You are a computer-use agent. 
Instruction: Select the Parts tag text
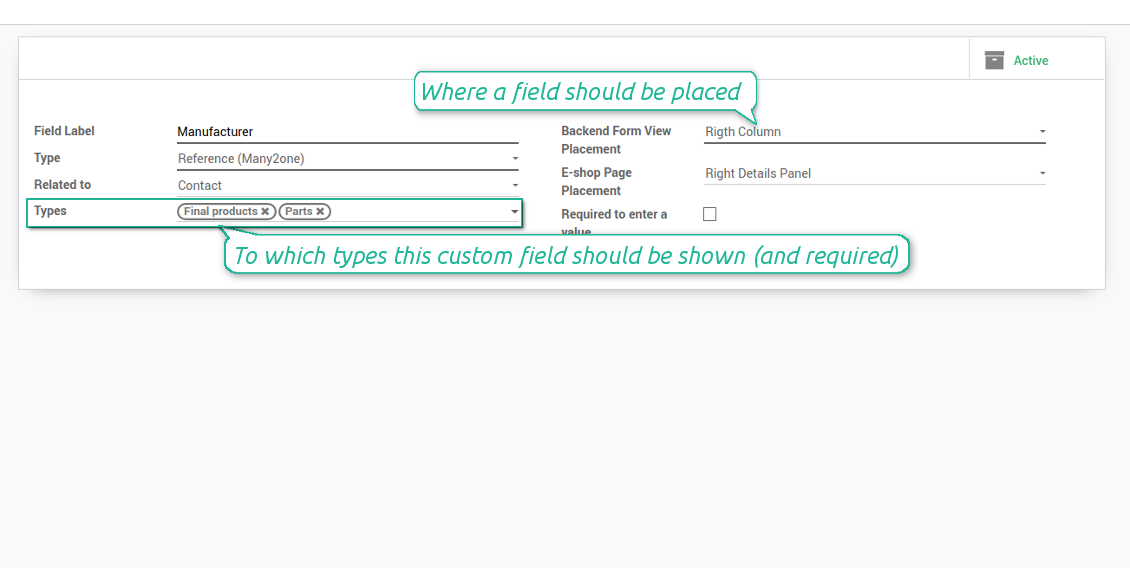point(298,211)
